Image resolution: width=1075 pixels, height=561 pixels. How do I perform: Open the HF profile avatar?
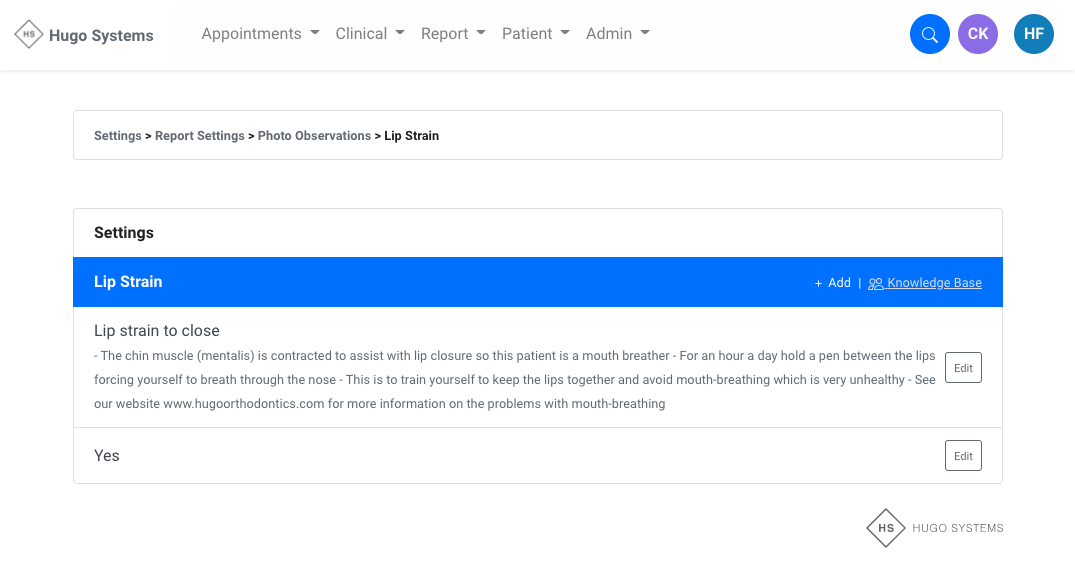[1033, 34]
